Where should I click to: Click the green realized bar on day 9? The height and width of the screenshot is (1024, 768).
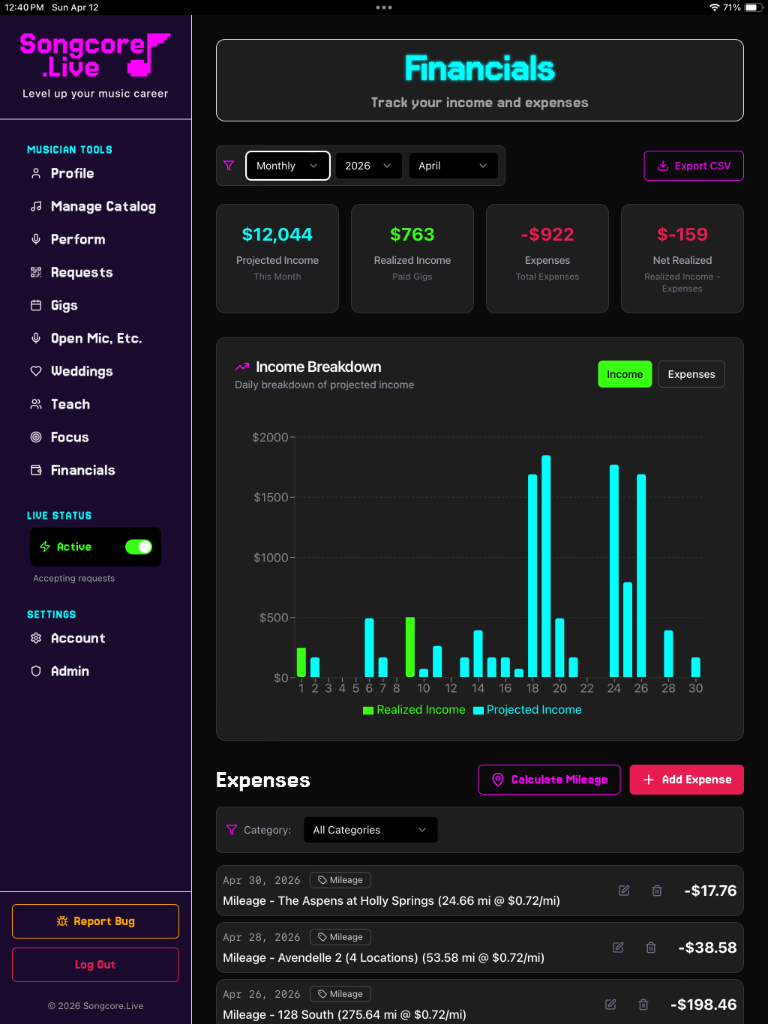tap(410, 647)
